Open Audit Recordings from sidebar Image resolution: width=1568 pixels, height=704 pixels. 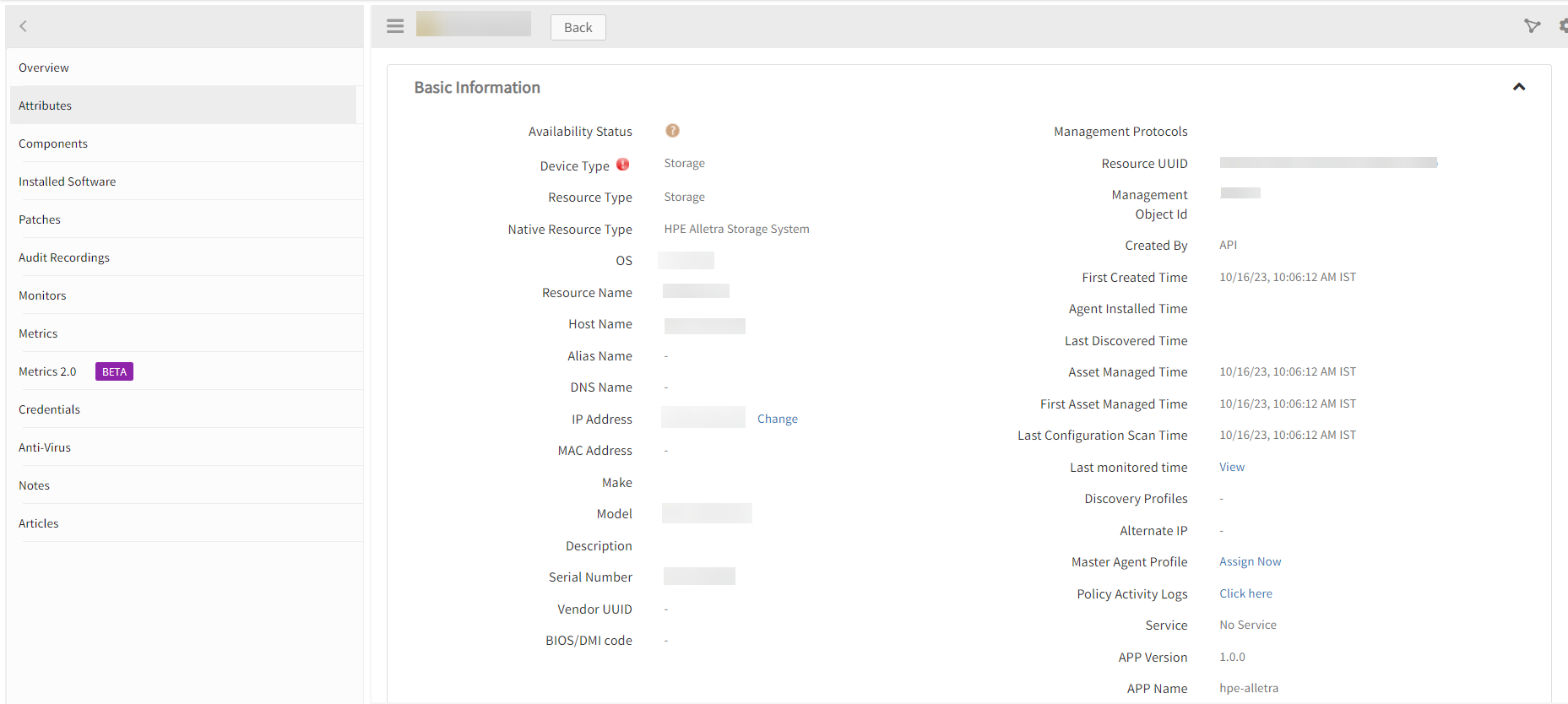pos(64,257)
